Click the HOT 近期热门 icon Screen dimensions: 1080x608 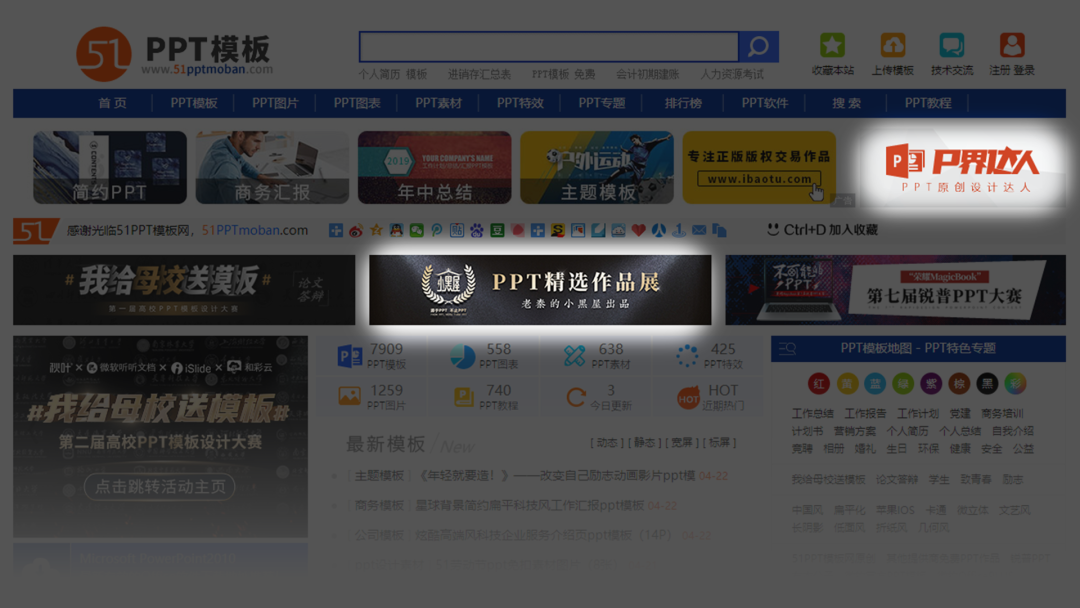[687, 397]
